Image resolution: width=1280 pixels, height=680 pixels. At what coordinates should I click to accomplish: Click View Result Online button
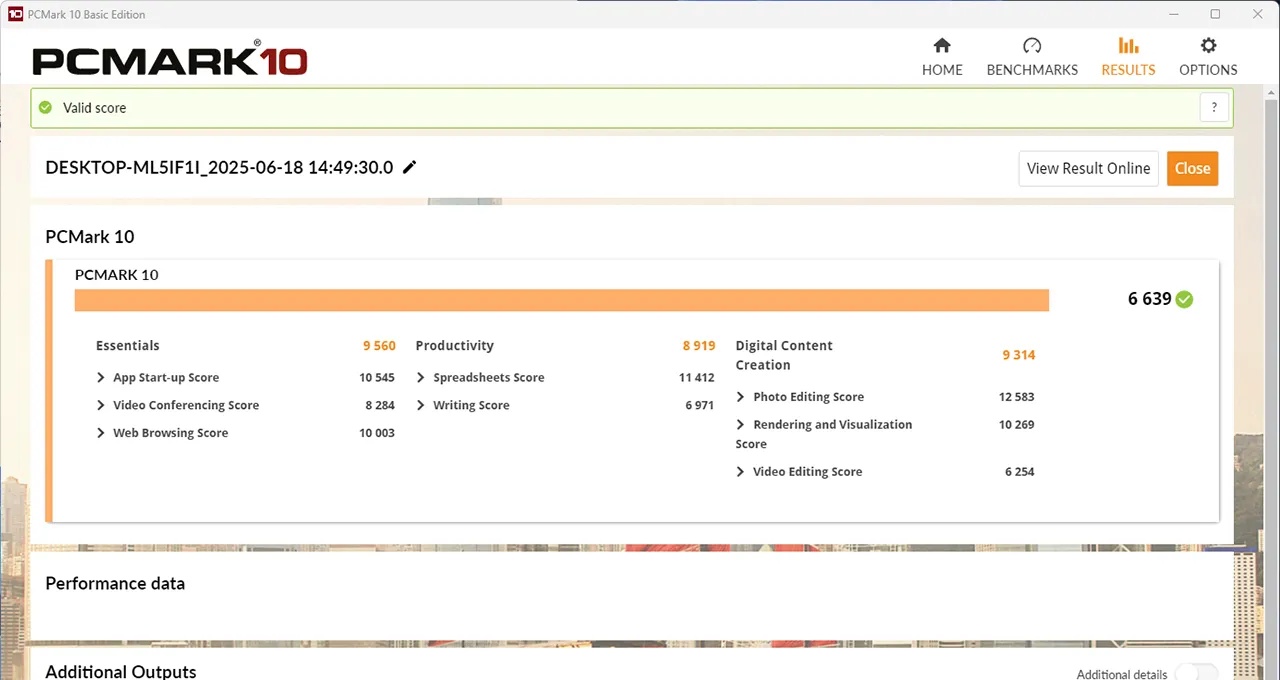[1088, 168]
